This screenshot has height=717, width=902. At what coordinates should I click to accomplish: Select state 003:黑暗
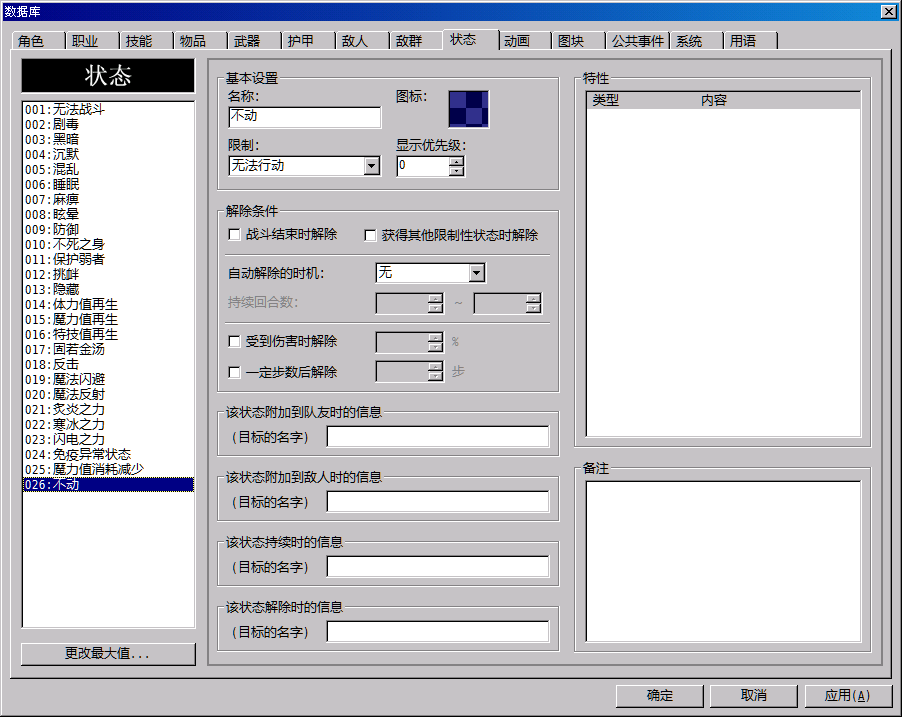point(108,139)
